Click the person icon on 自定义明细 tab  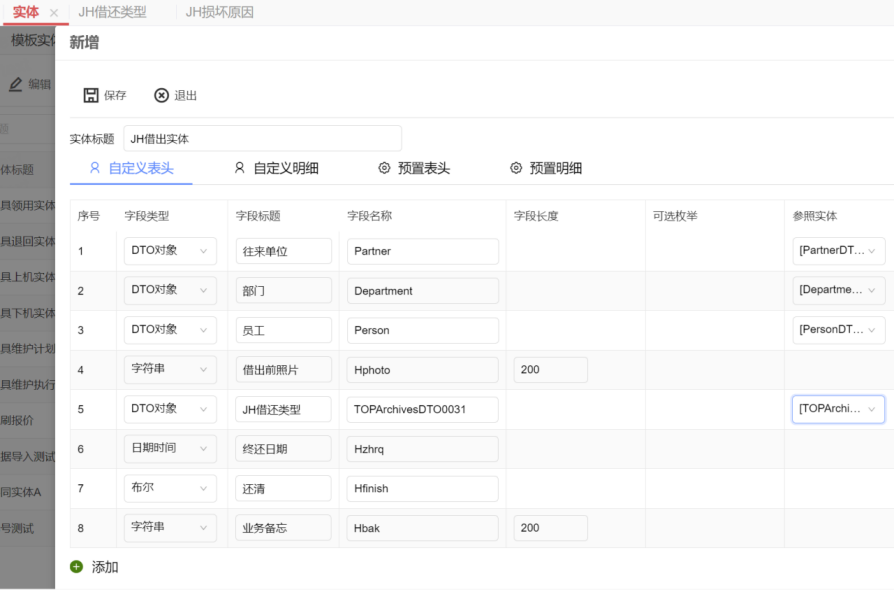(238, 169)
